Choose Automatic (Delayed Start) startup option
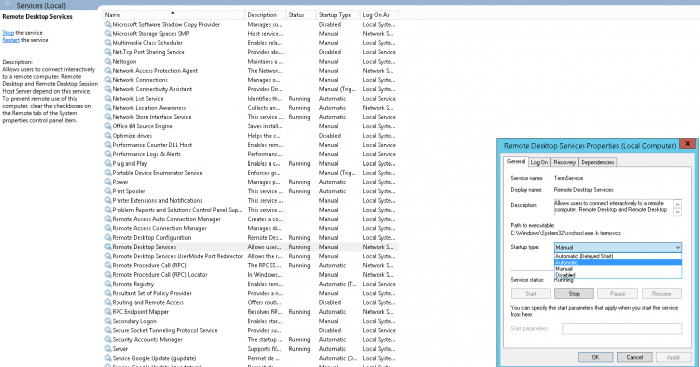Screen dimensions: 700x367 click(618, 256)
